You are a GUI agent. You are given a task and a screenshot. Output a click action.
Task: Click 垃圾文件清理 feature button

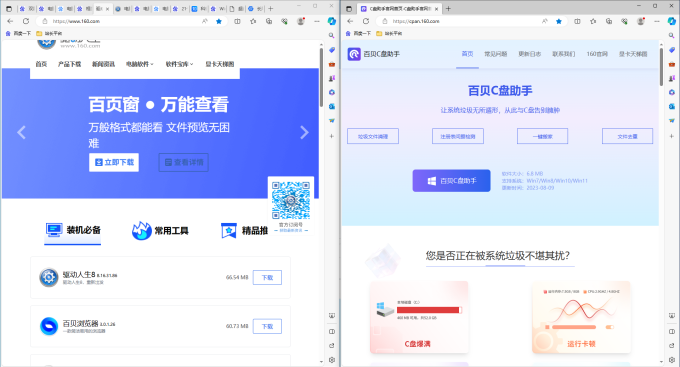pyautogui.click(x=373, y=136)
